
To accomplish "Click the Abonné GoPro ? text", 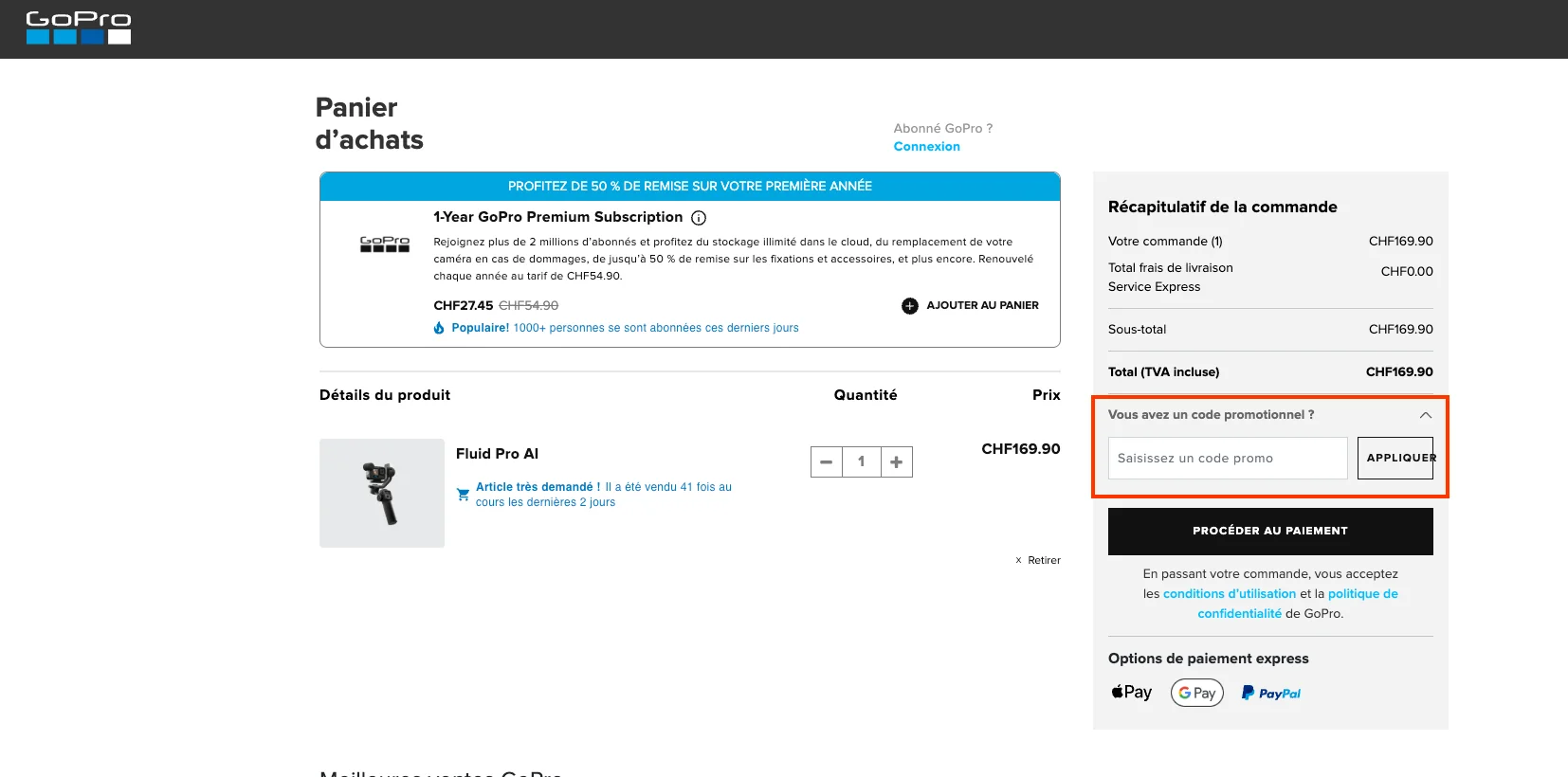I will click(943, 129).
